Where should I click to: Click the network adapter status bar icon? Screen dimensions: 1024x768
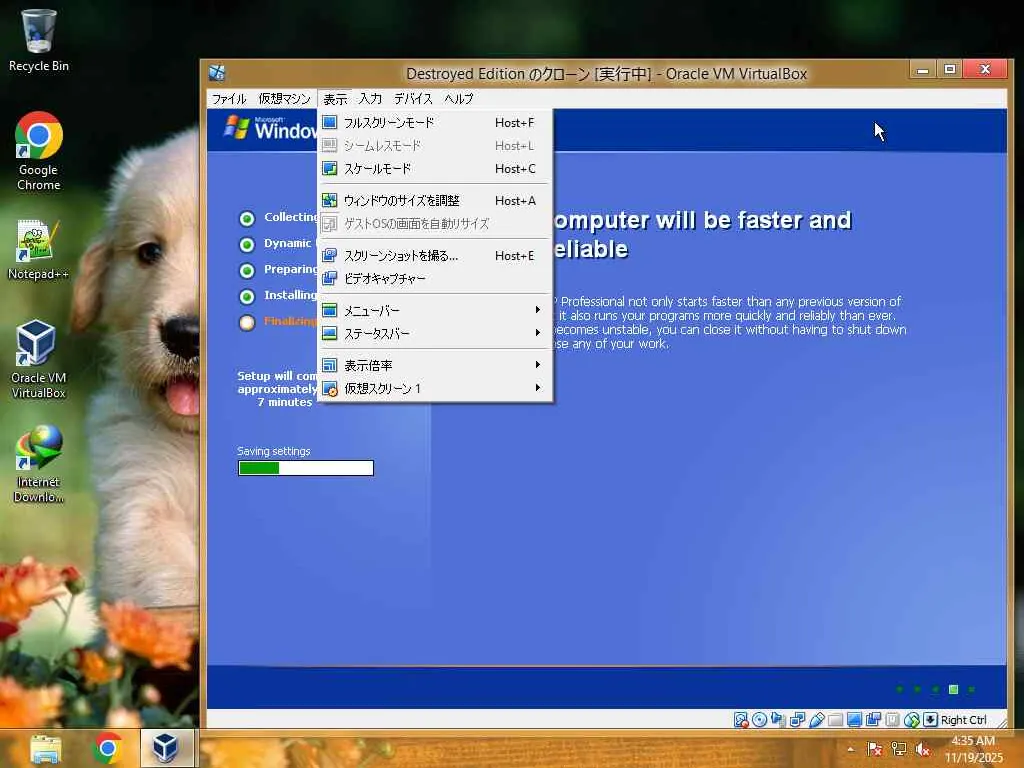coord(797,720)
